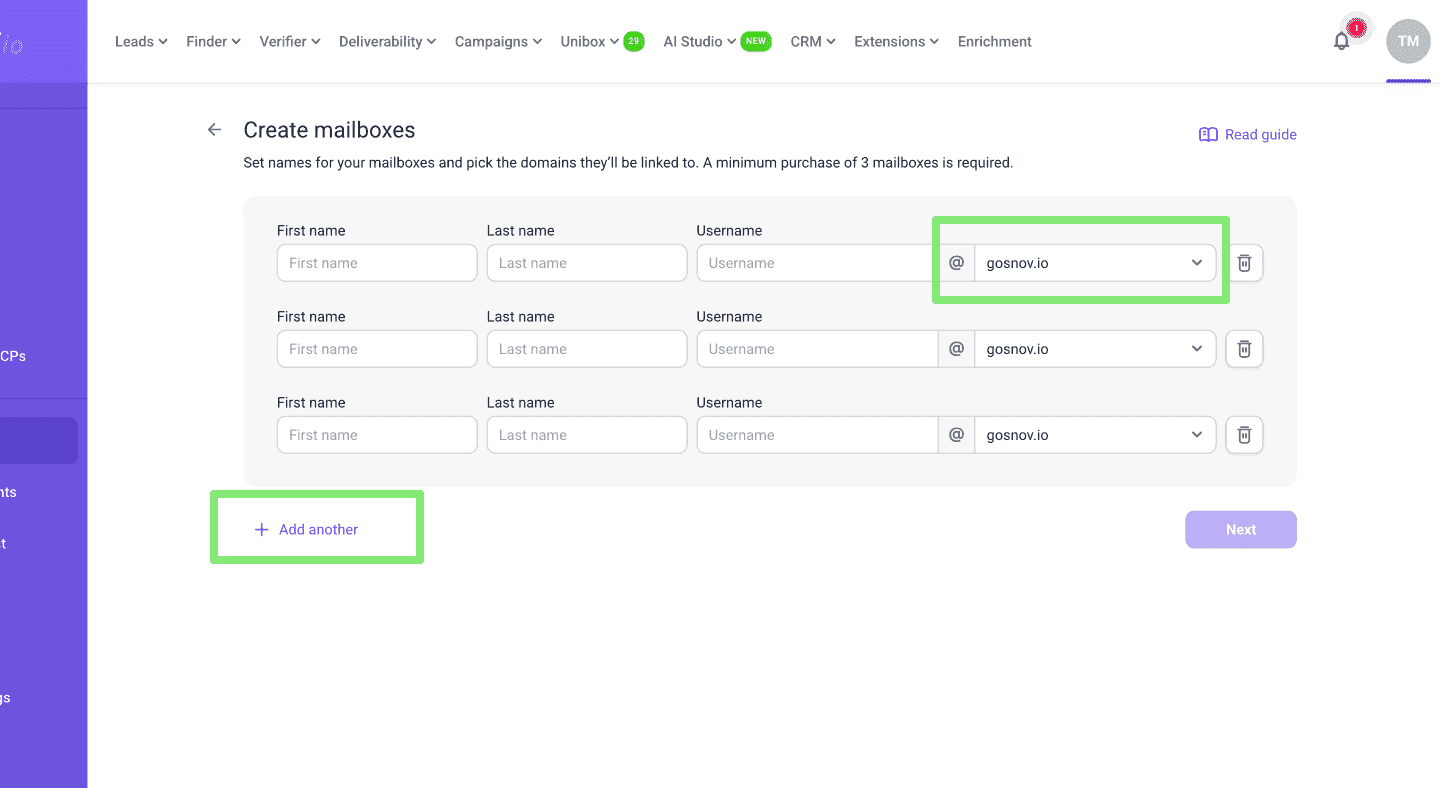Expand the Campaigns menu

pyautogui.click(x=498, y=42)
